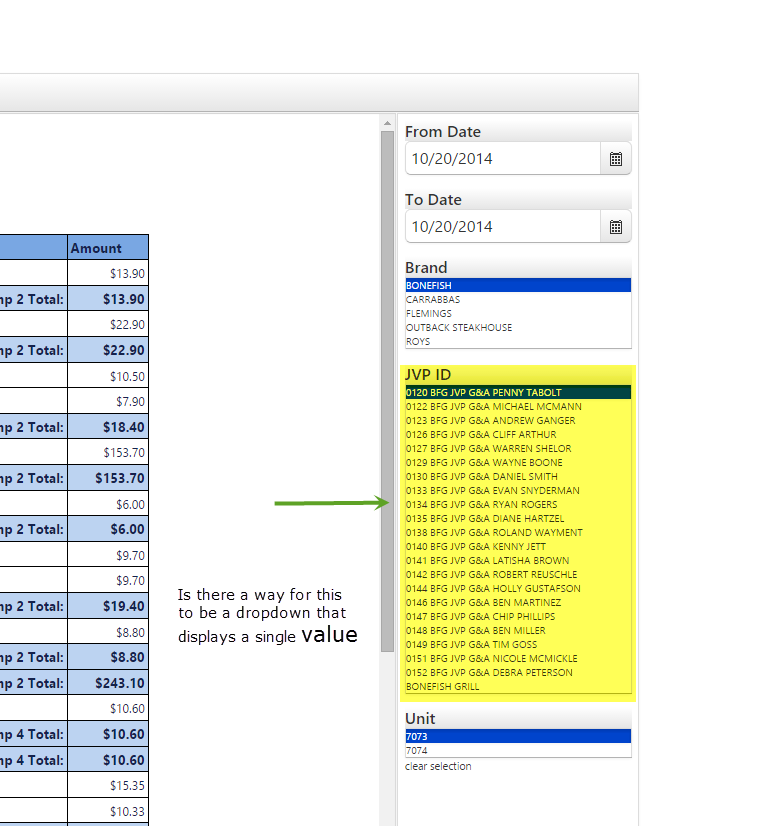Click the $19.40 total cell
Viewport: 760px width, 826px height.
(108, 606)
